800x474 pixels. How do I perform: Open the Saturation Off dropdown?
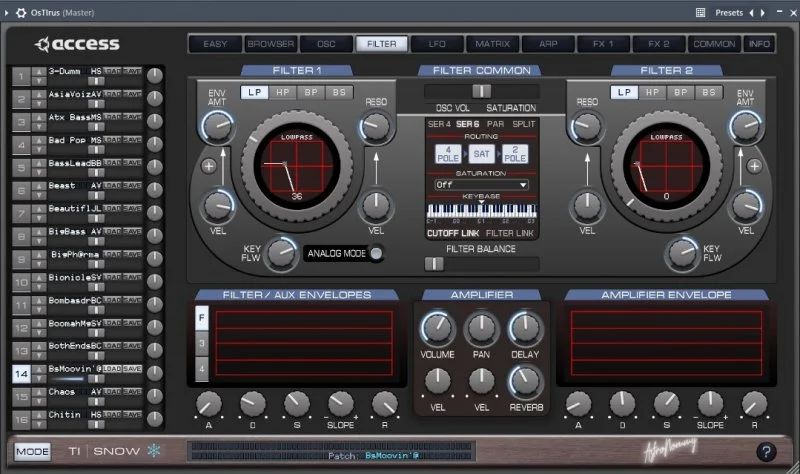click(481, 185)
